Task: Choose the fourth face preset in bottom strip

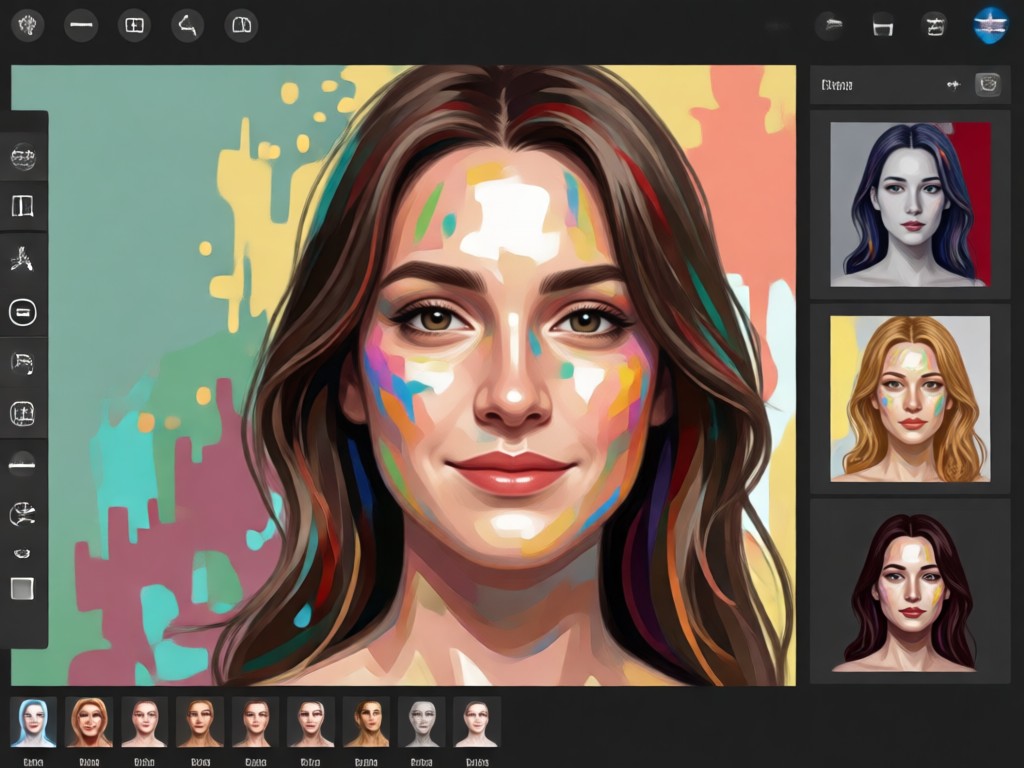Action: click(x=200, y=722)
